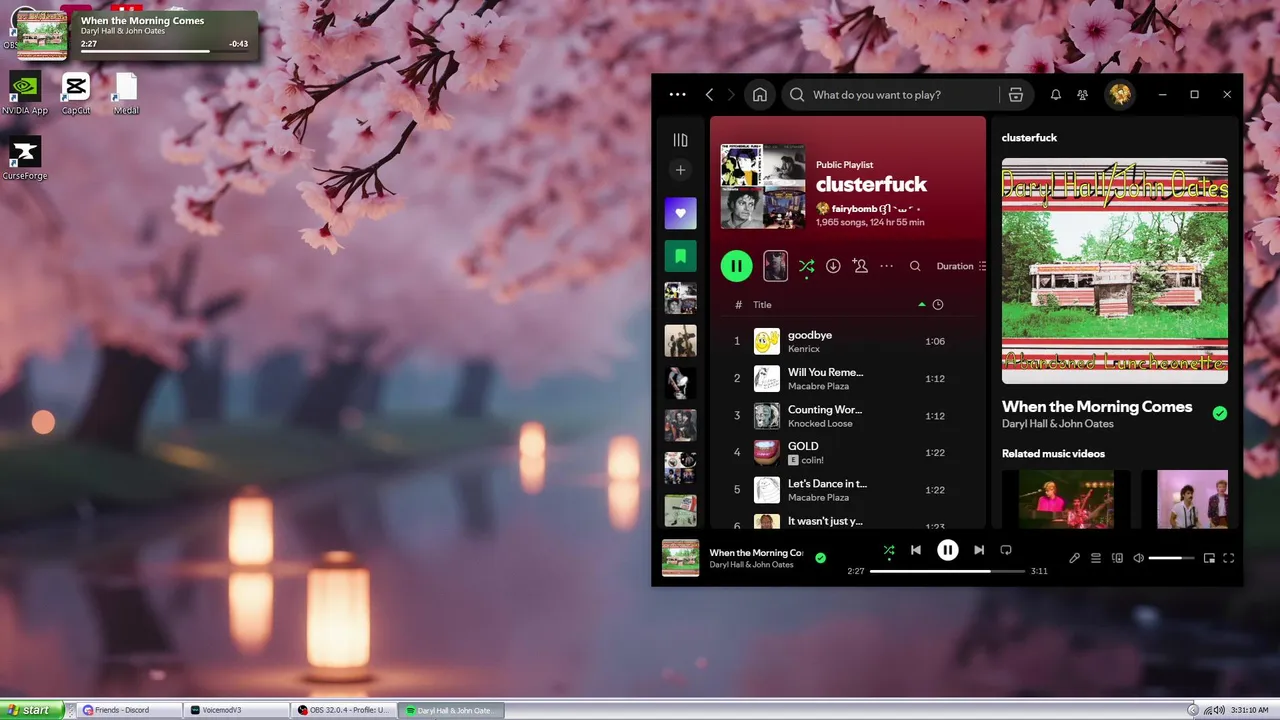The image size is (1280, 720).
Task: Seek in desktop media overlay progress bar
Action: (164, 51)
